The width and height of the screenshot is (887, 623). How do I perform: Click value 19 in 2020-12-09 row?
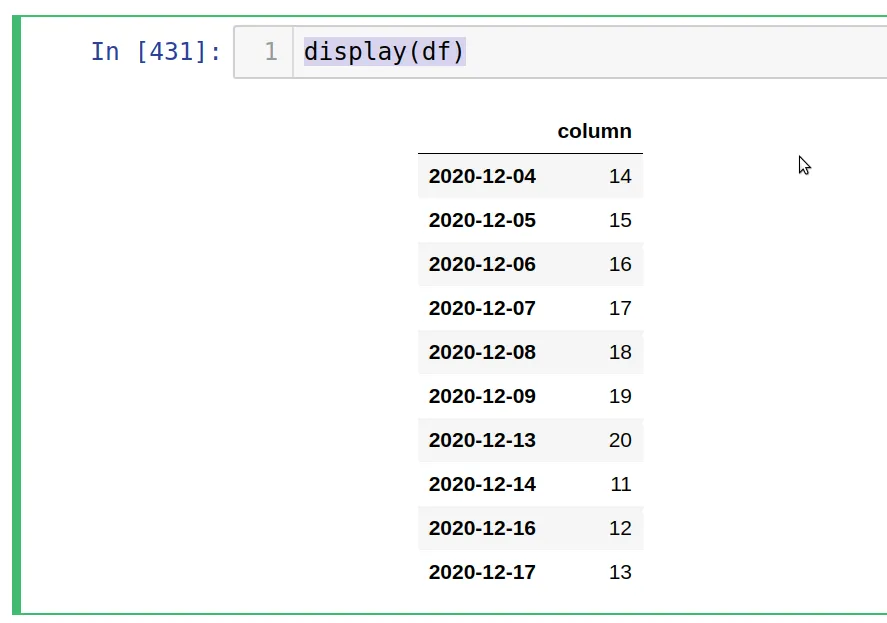click(620, 397)
